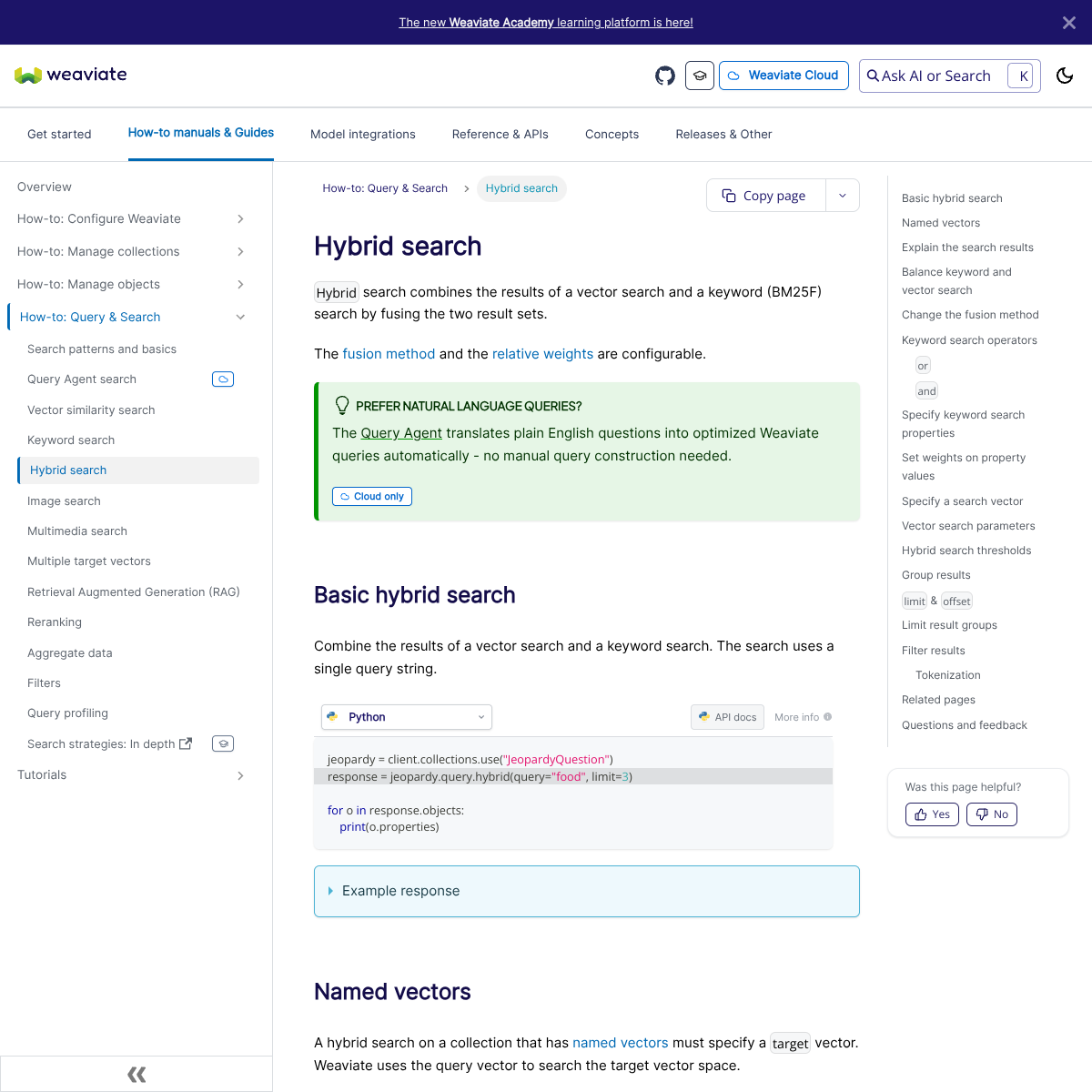Go to Reference & APIs tab
Viewport: 1092px width, 1092px height.
500,134
